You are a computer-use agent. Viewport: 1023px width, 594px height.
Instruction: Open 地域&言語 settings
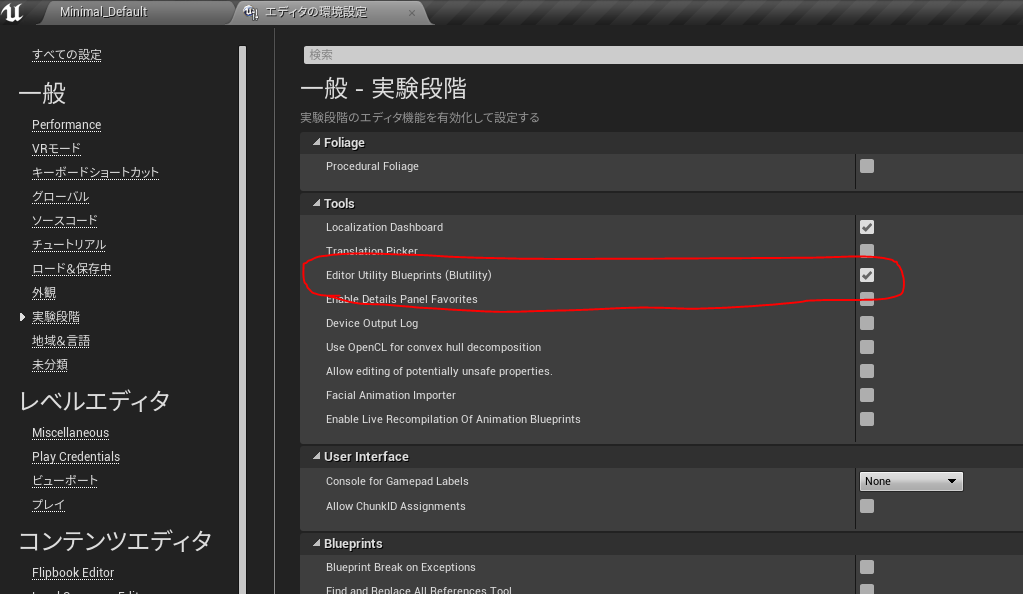[x=61, y=341]
